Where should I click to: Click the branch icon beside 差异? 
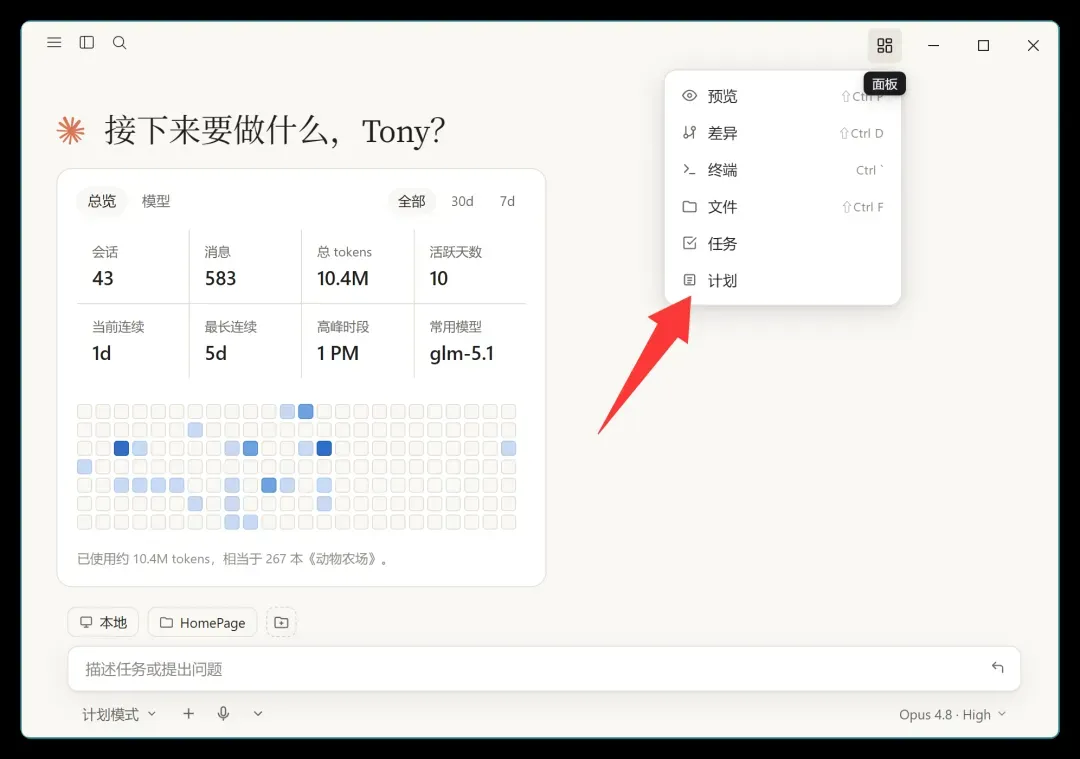pyautogui.click(x=689, y=133)
